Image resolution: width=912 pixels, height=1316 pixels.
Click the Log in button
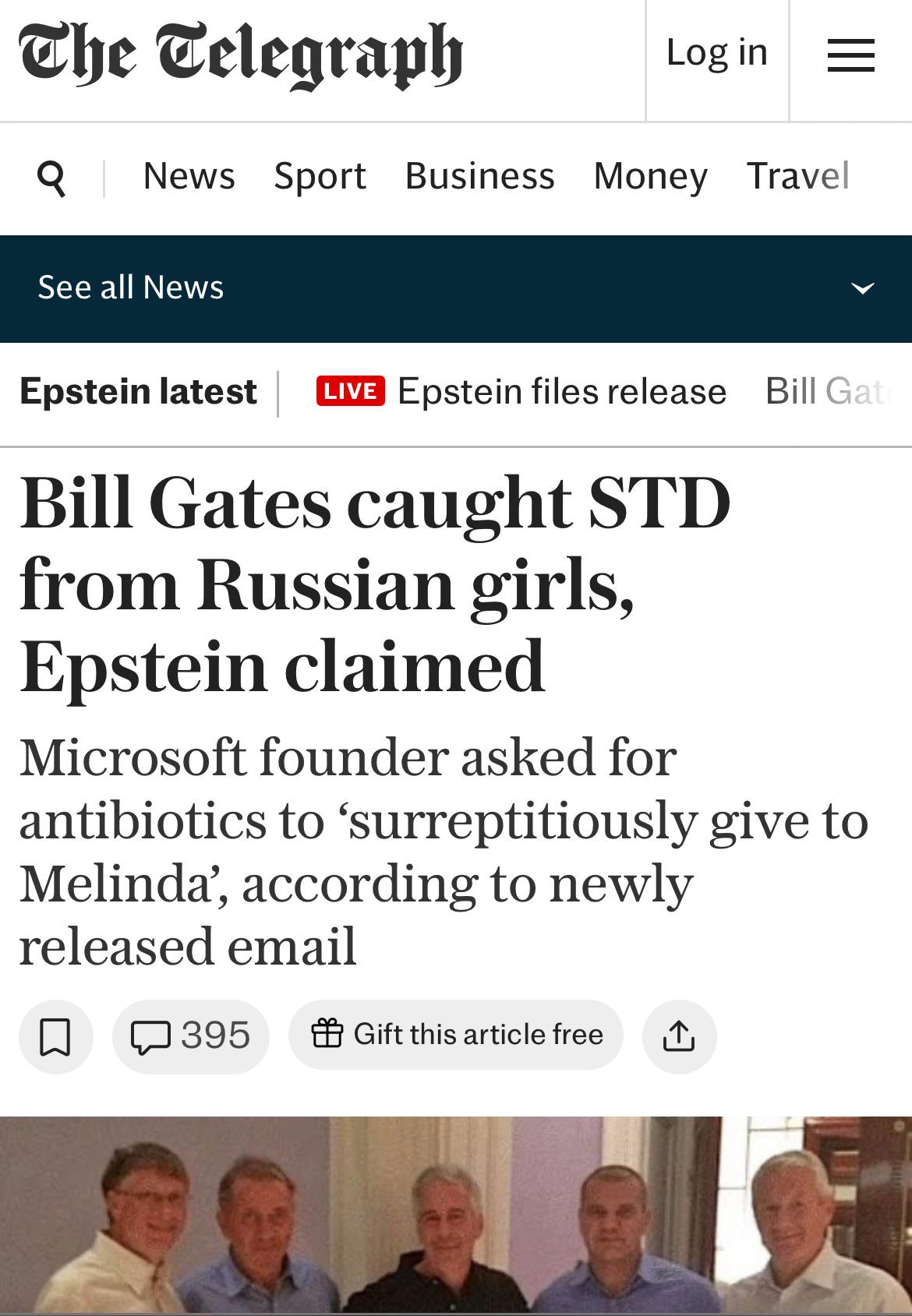click(716, 53)
